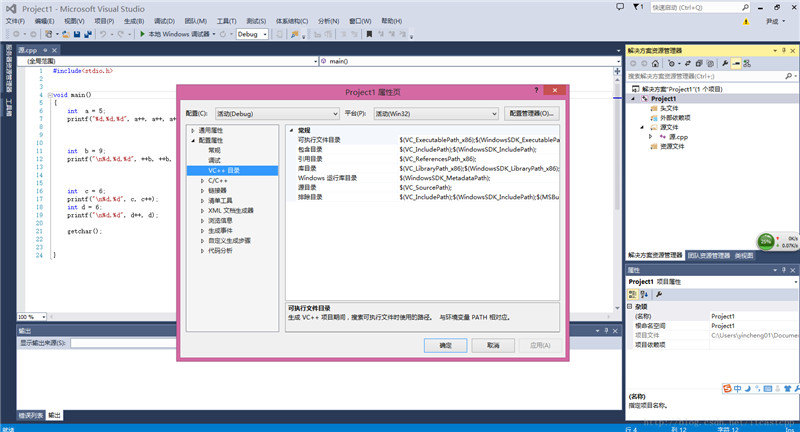
Task: Click the 确定 button in the dialog
Action: pos(445,345)
